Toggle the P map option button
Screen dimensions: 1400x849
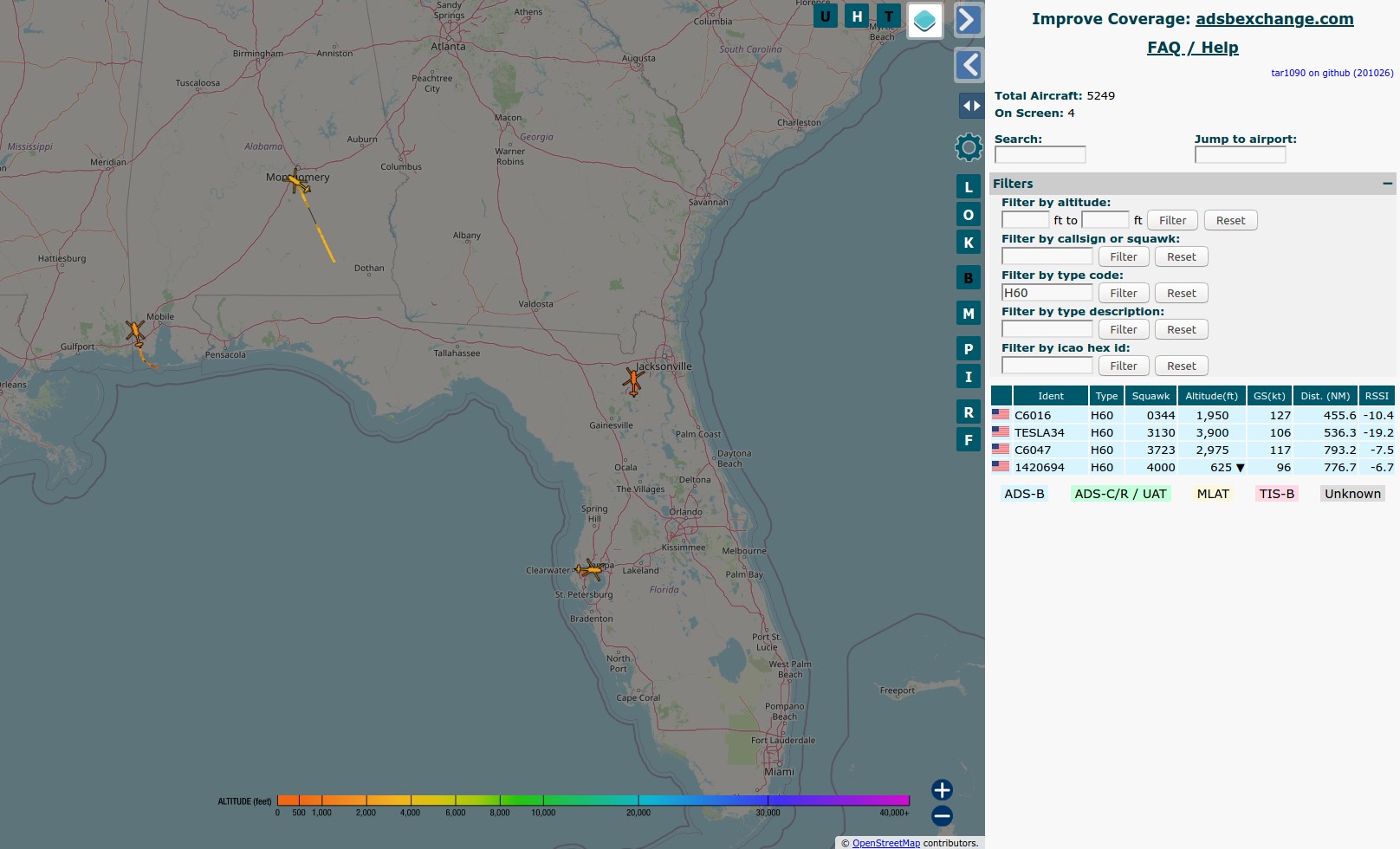[x=969, y=349]
